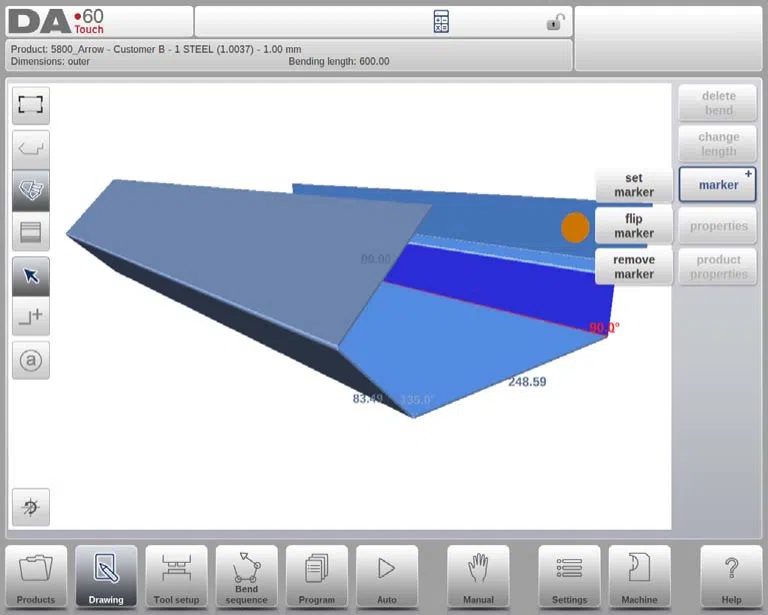This screenshot has height=615, width=768.
Task: Select the Drawing tab
Action: tap(106, 577)
